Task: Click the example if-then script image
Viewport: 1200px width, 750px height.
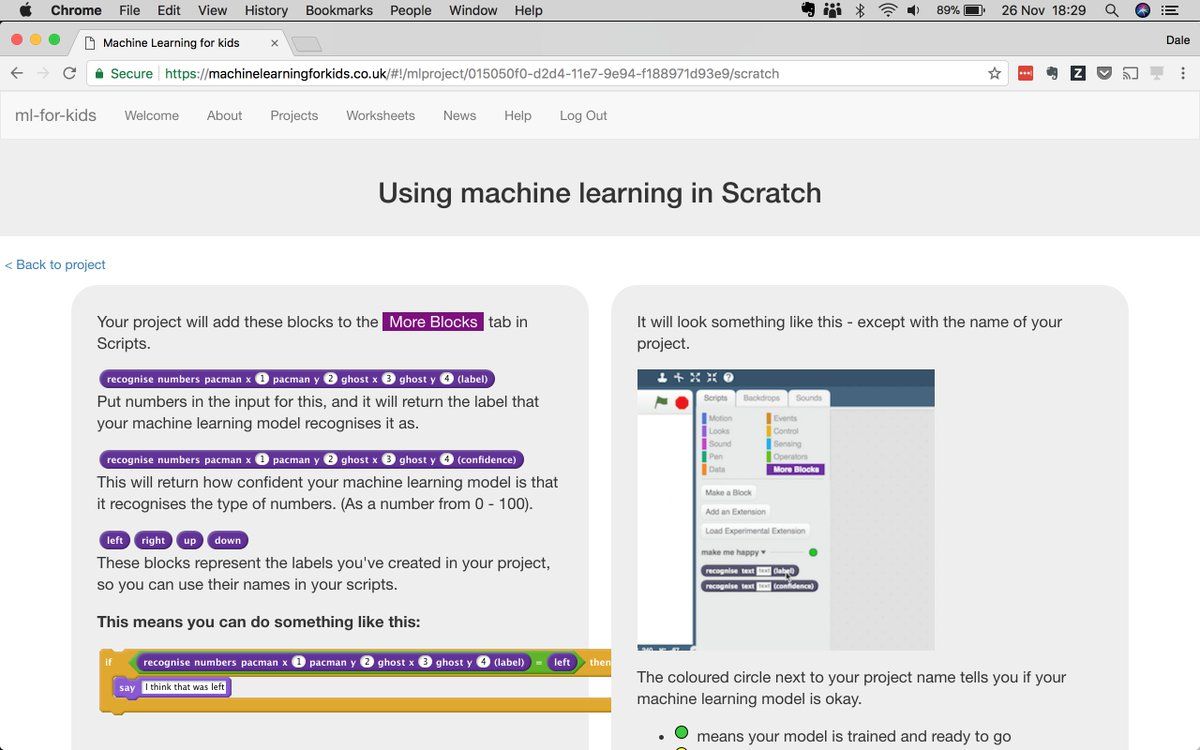Action: (x=355, y=681)
